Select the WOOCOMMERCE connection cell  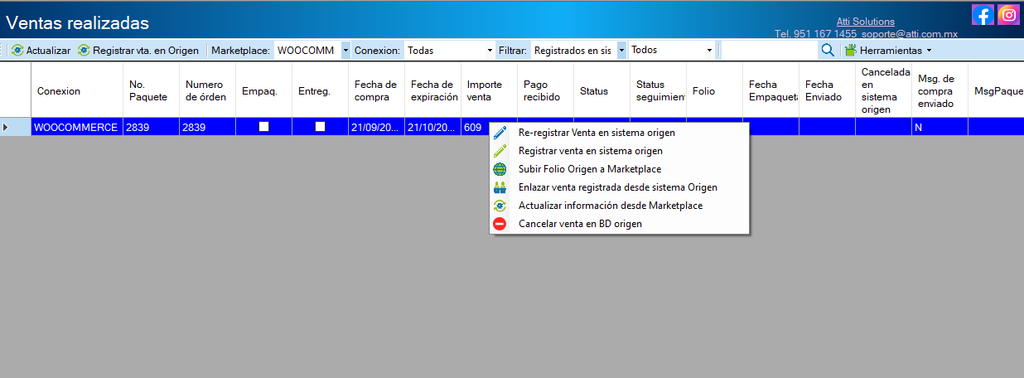[77, 127]
